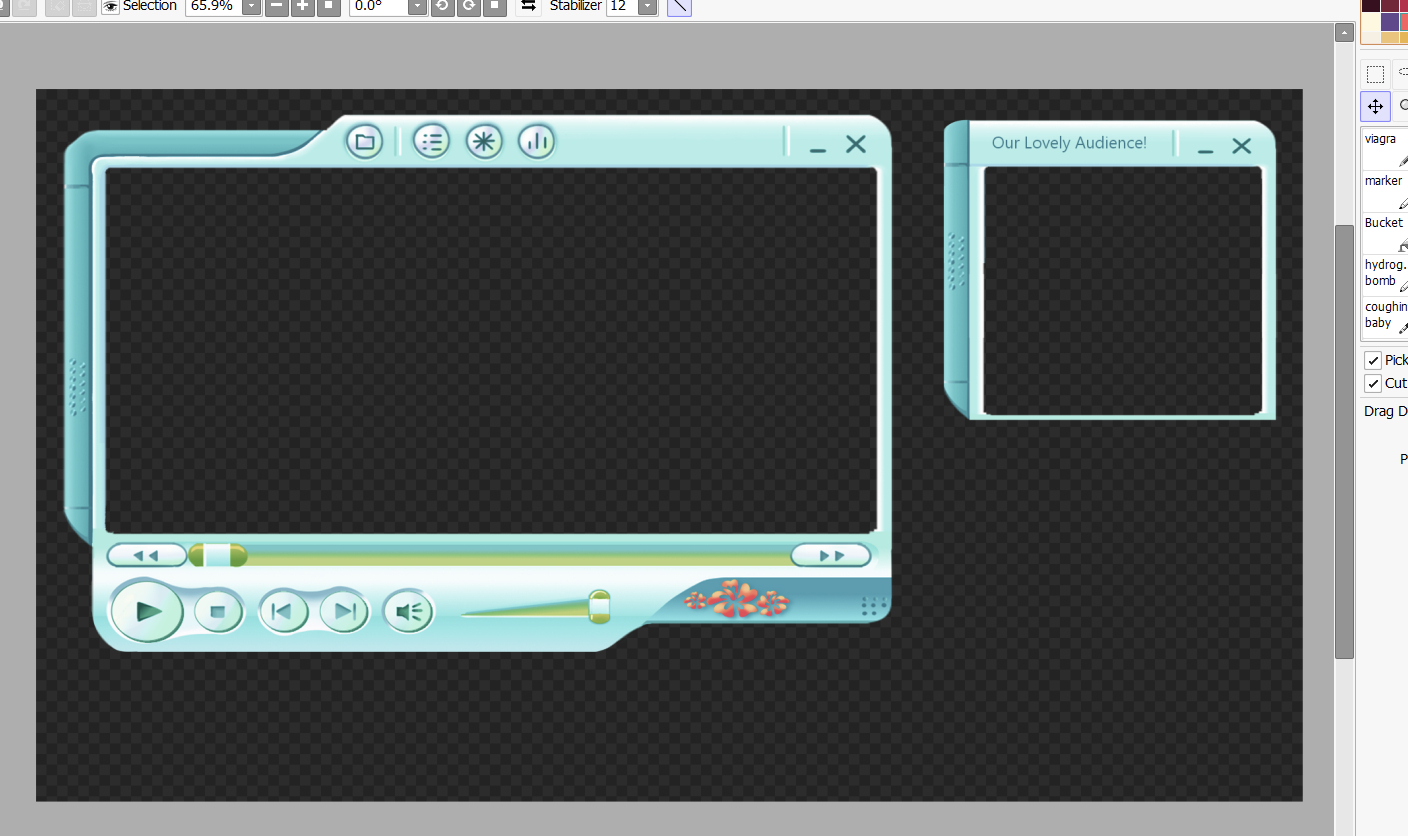The height and width of the screenshot is (836, 1408).
Task: Click the zoom out minus button
Action: [x=277, y=6]
